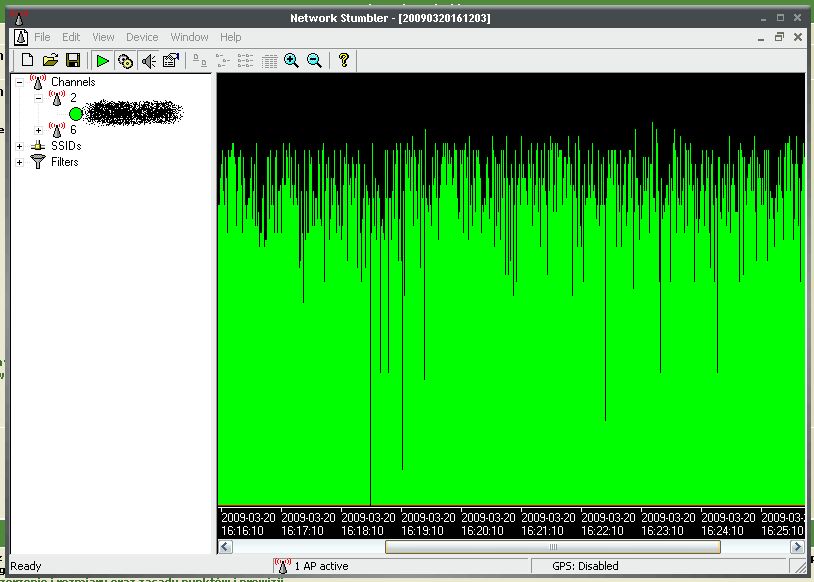The image size is (814, 582).
Task: Open the Window menu
Action: pyautogui.click(x=189, y=37)
